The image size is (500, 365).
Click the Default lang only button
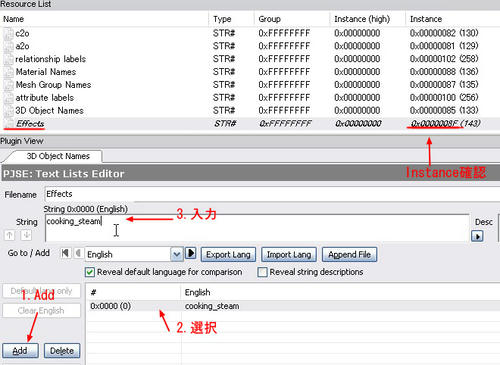click(x=41, y=291)
